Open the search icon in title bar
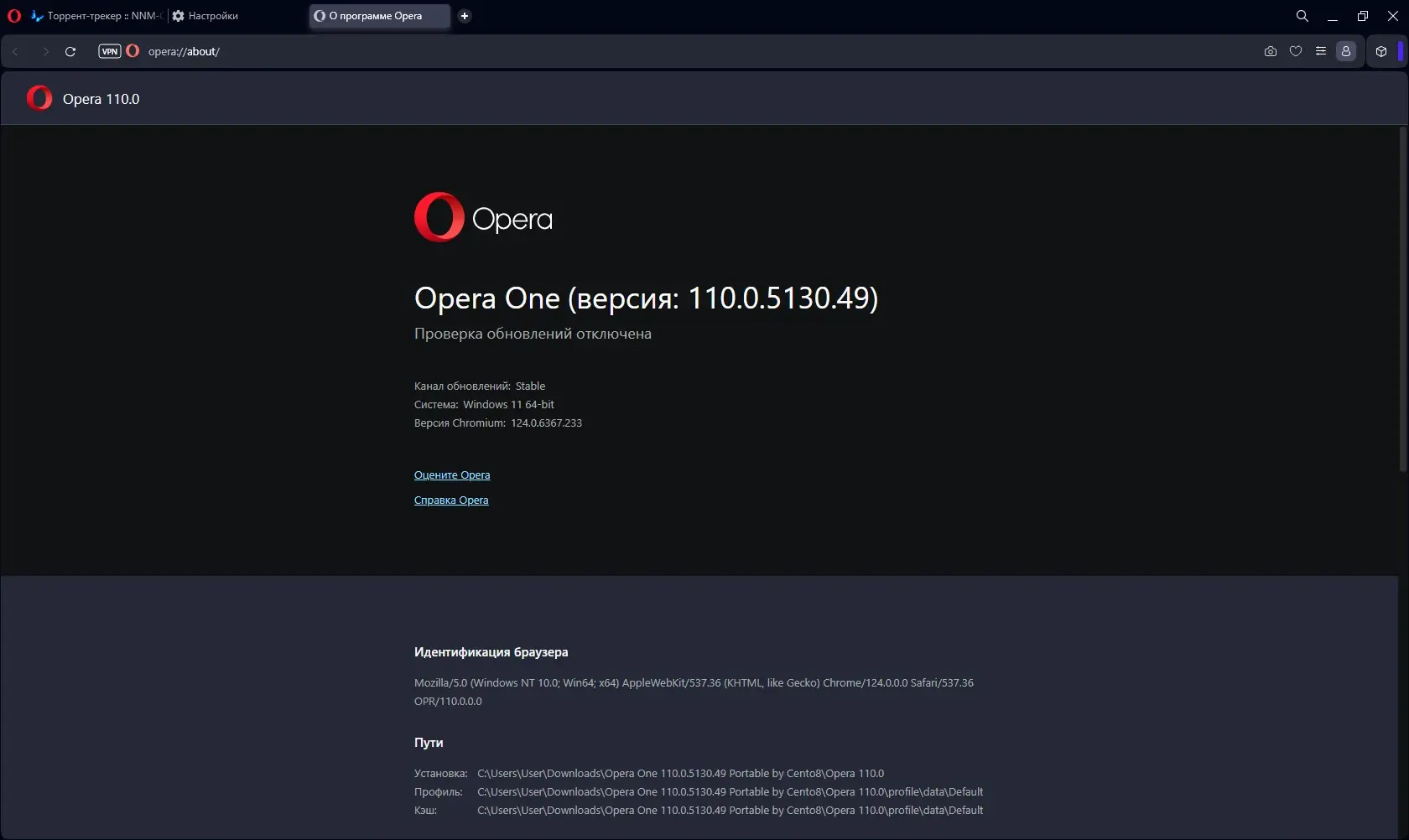This screenshot has height=840, width=1409. point(1301,15)
